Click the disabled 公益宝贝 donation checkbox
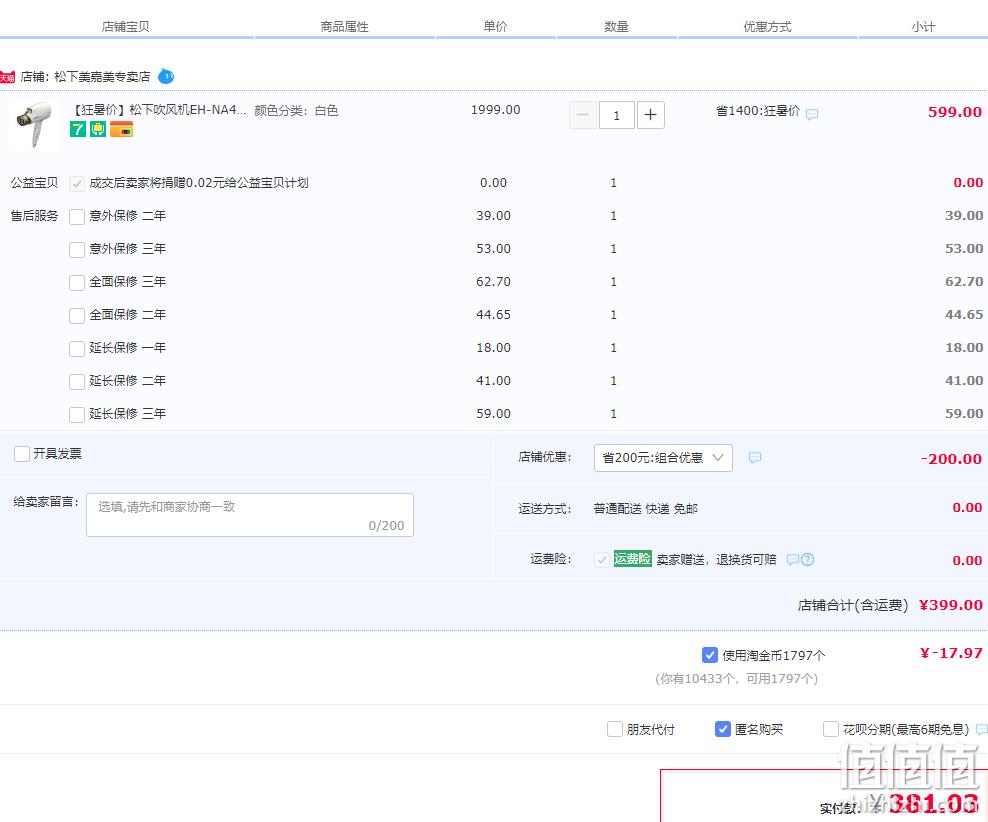 (77, 183)
